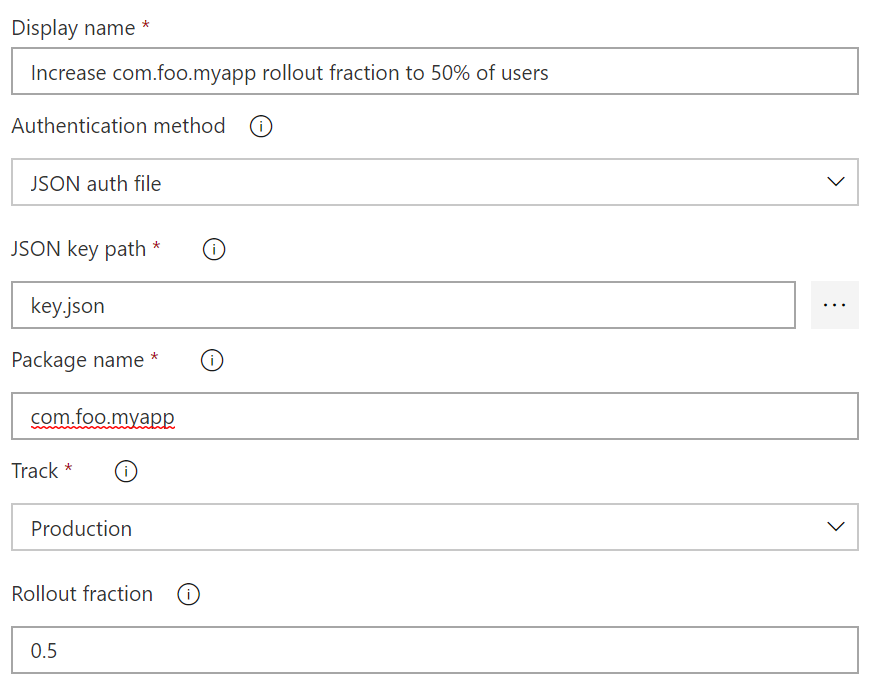Click the Package name label

pyautogui.click(x=78, y=360)
